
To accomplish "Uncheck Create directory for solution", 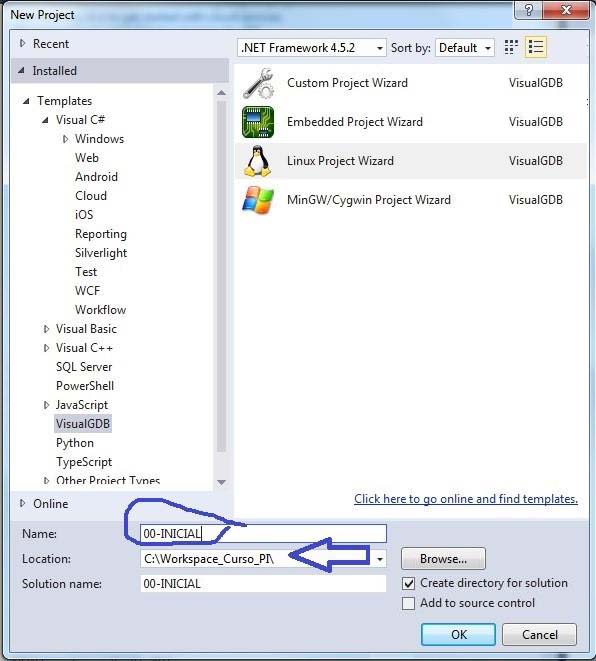I will 408,583.
